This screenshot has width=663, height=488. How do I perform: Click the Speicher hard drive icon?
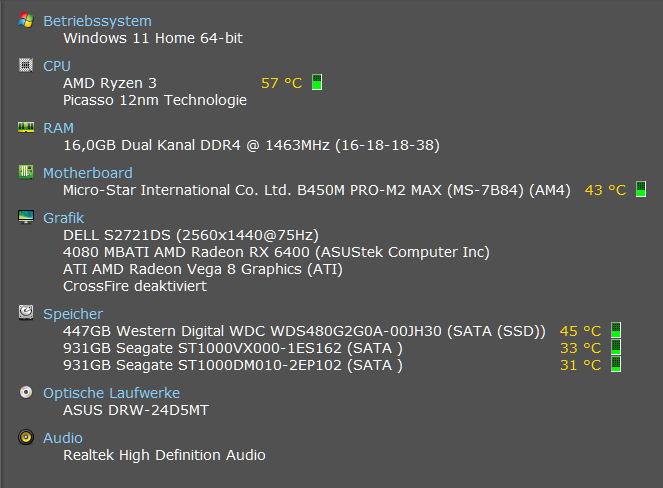[25, 313]
